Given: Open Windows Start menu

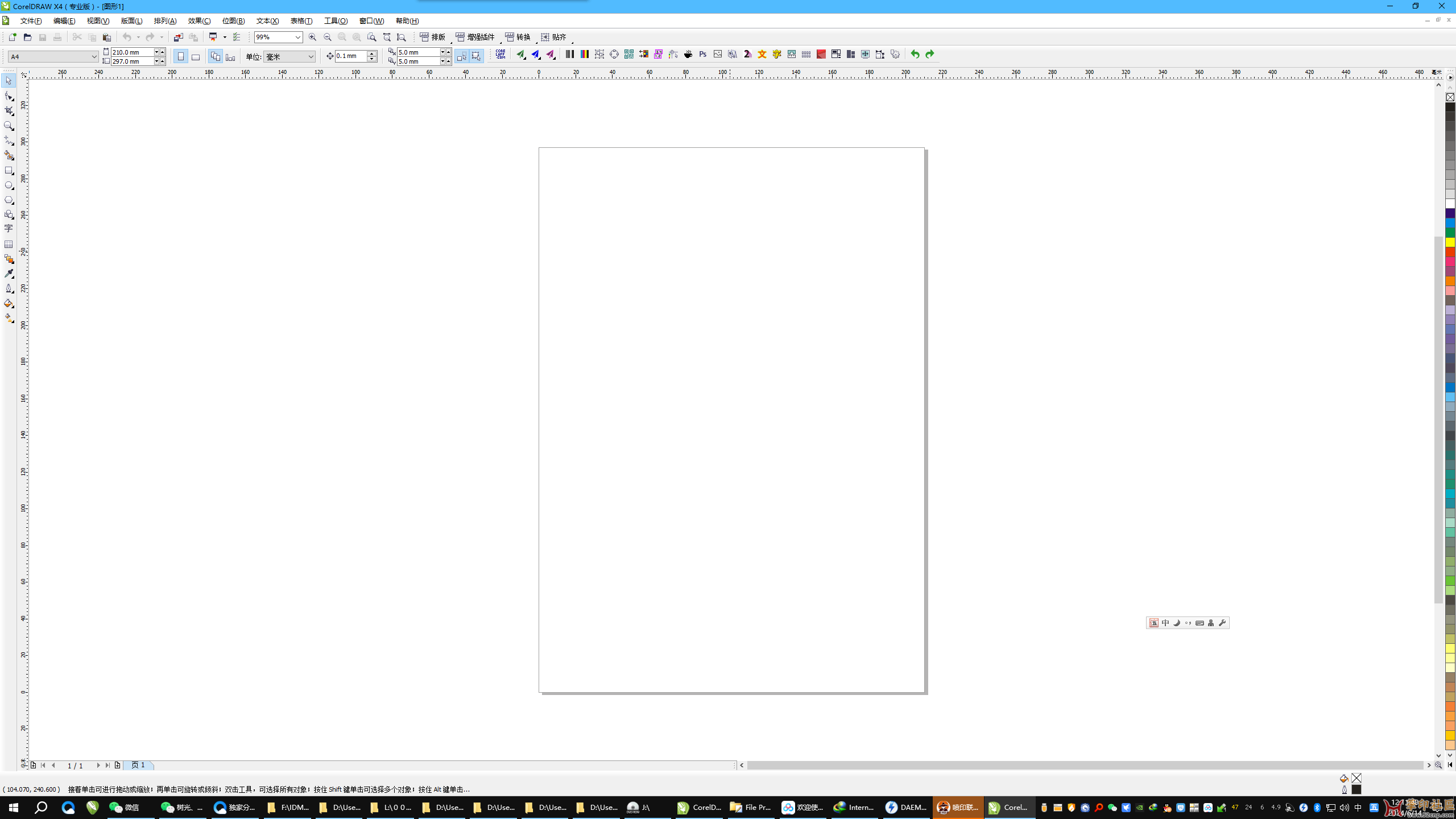Looking at the screenshot, I should (x=14, y=807).
